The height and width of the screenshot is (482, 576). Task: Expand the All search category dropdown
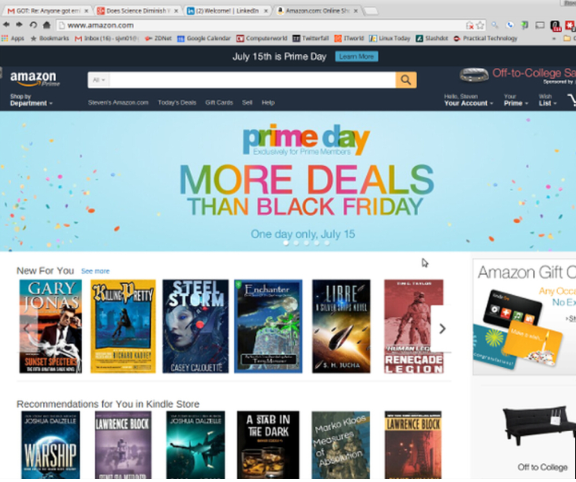[99, 80]
